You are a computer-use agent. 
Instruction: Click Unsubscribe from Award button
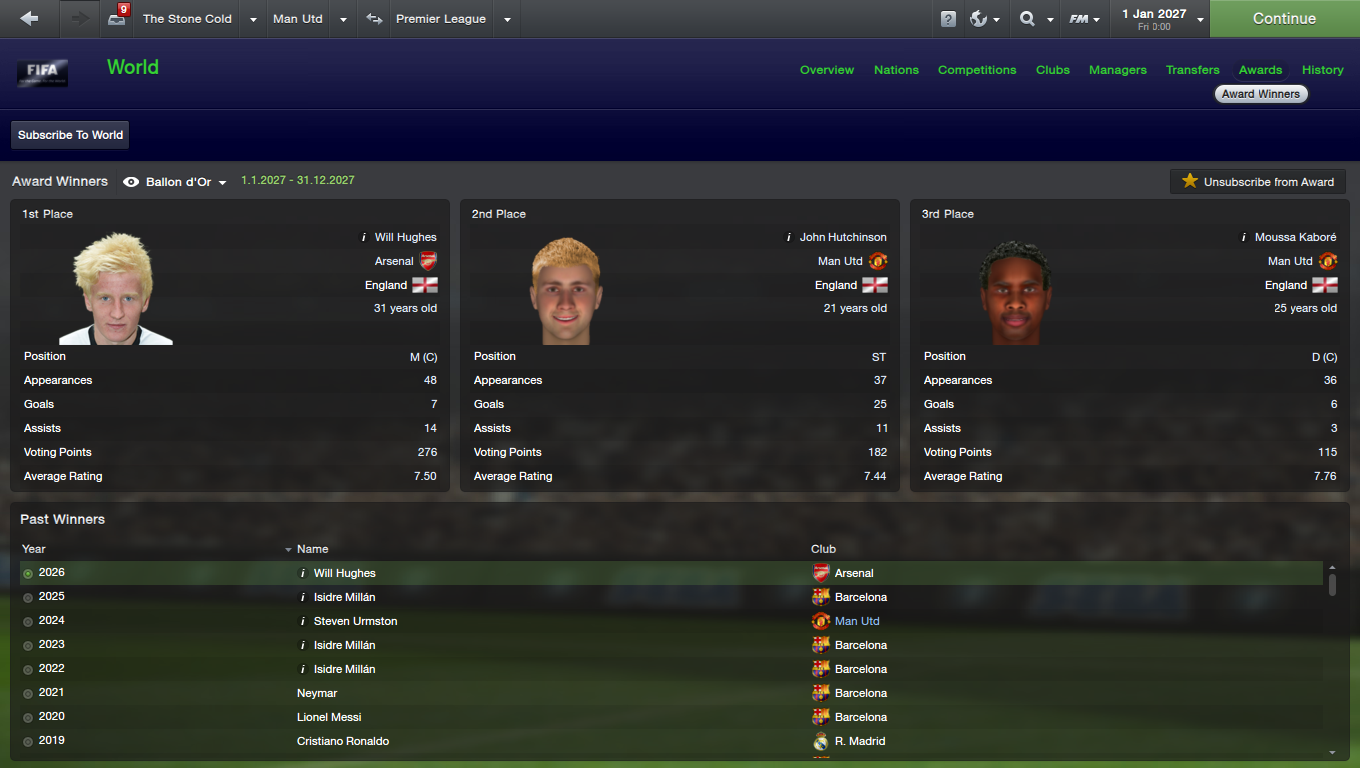(1258, 181)
